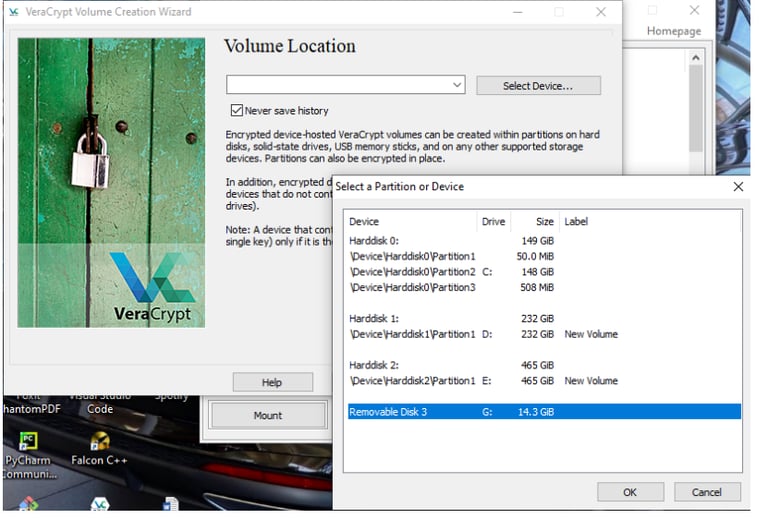Click the Device column header
Image resolution: width=768 pixels, height=518 pixels.
410,221
